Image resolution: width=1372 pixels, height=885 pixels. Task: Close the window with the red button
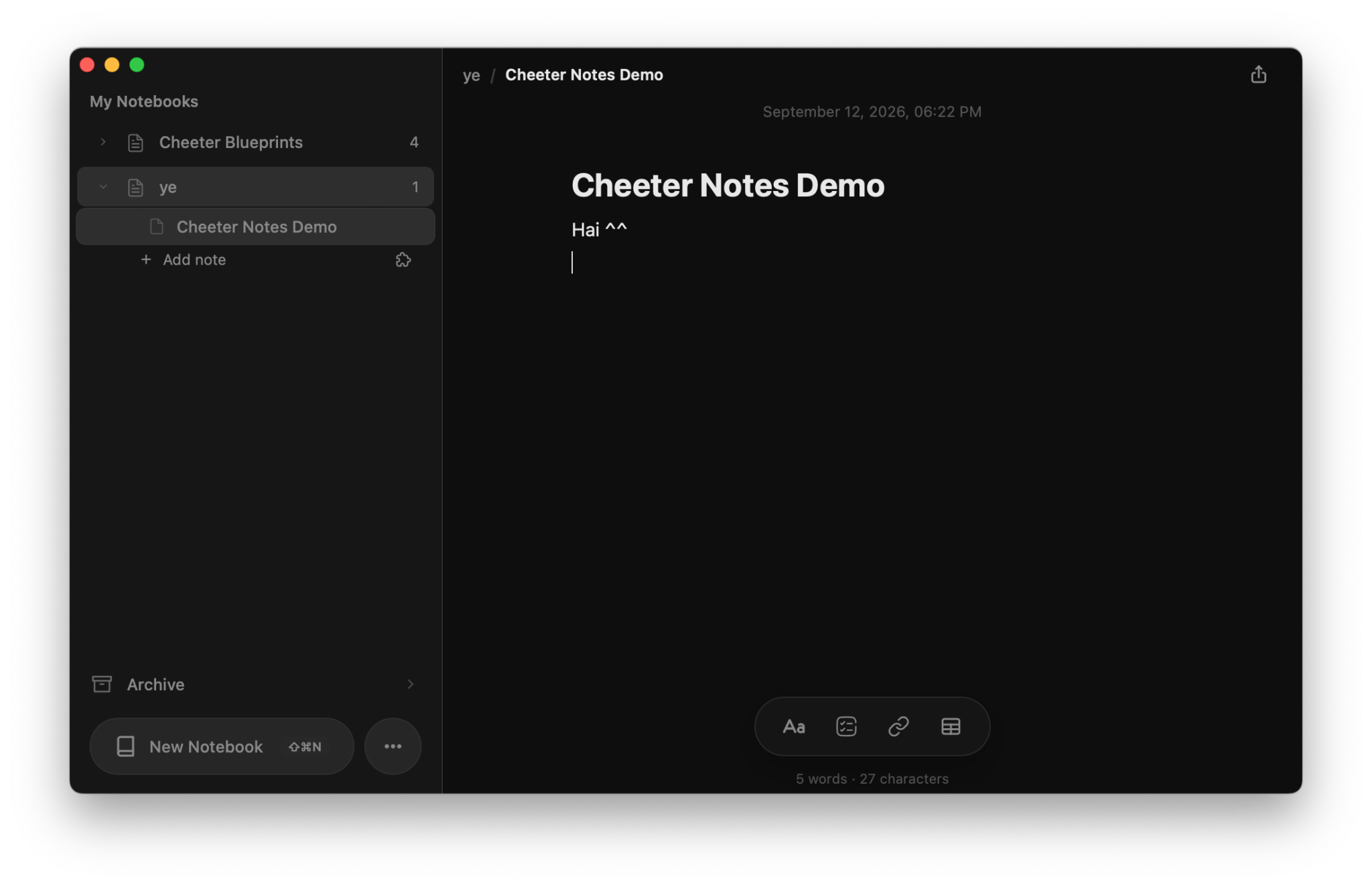[87, 64]
